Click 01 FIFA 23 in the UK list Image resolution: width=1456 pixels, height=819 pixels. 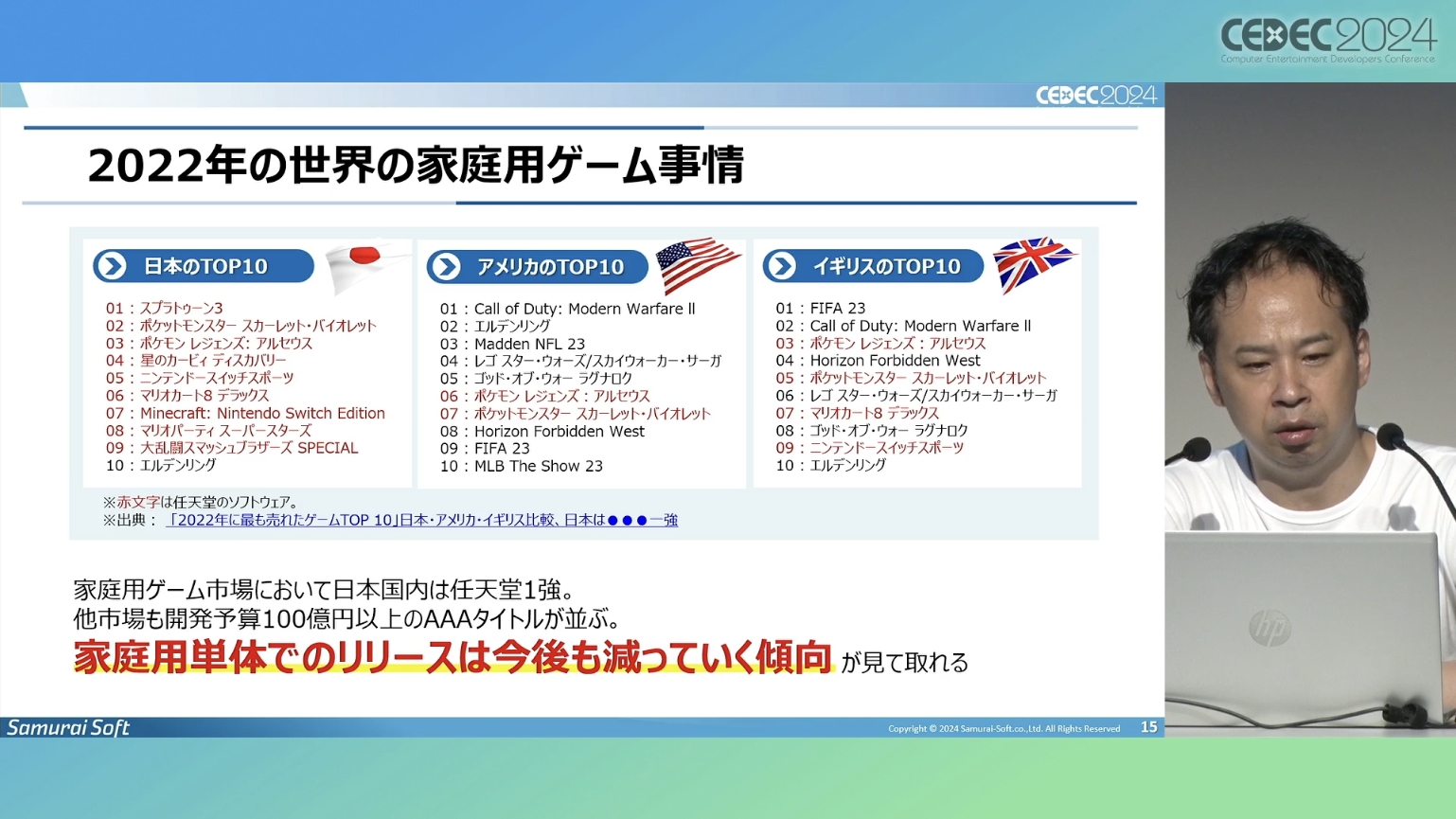point(821,308)
